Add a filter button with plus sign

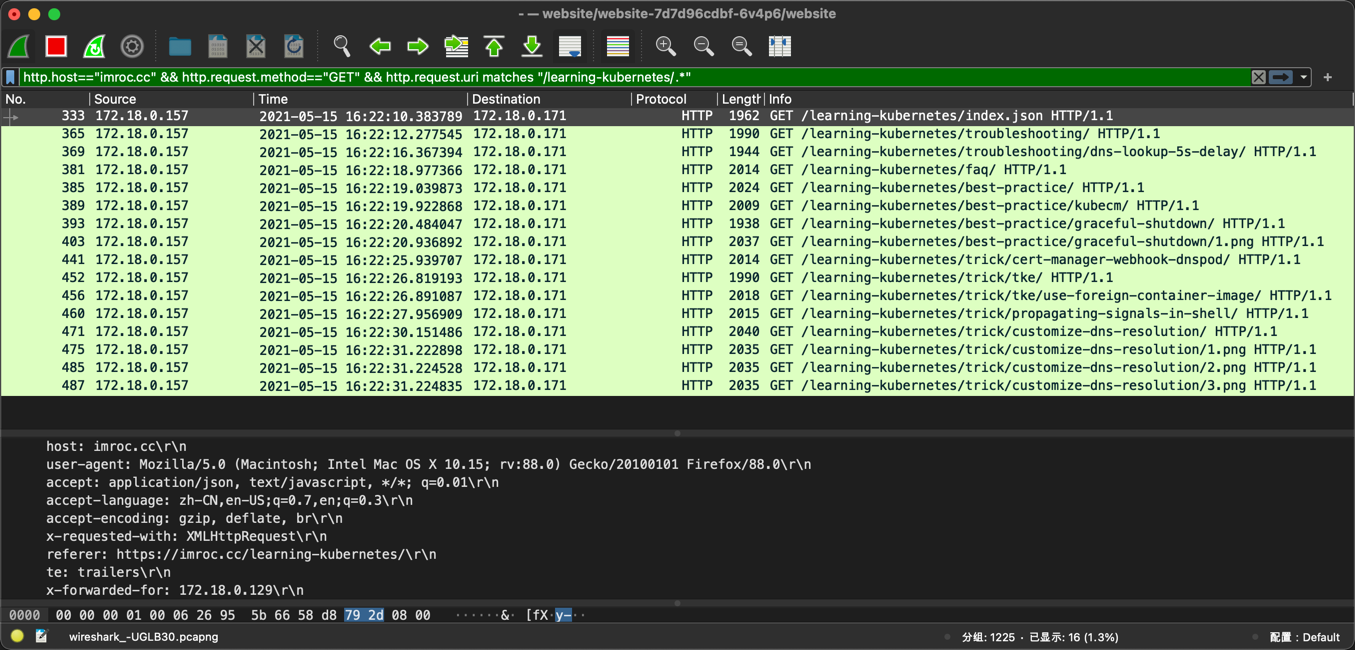tap(1328, 77)
